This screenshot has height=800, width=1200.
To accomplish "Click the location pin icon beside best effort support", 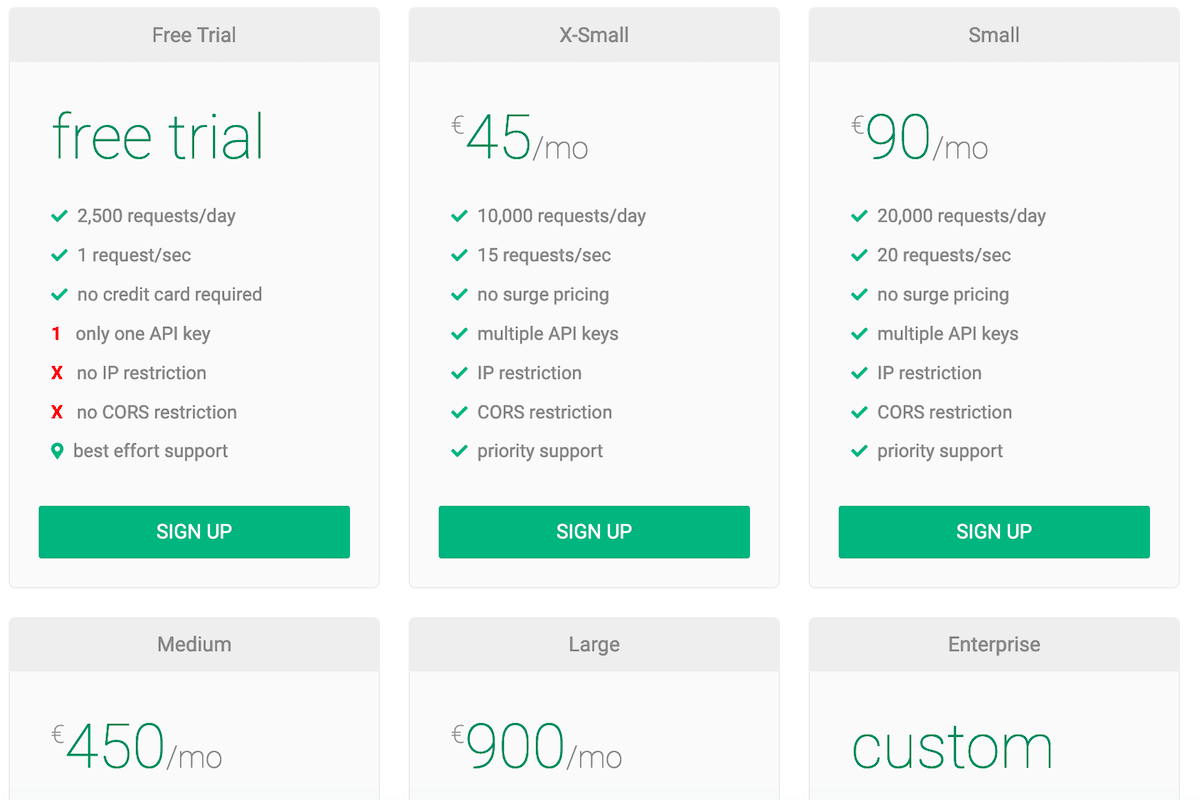I will [x=57, y=451].
